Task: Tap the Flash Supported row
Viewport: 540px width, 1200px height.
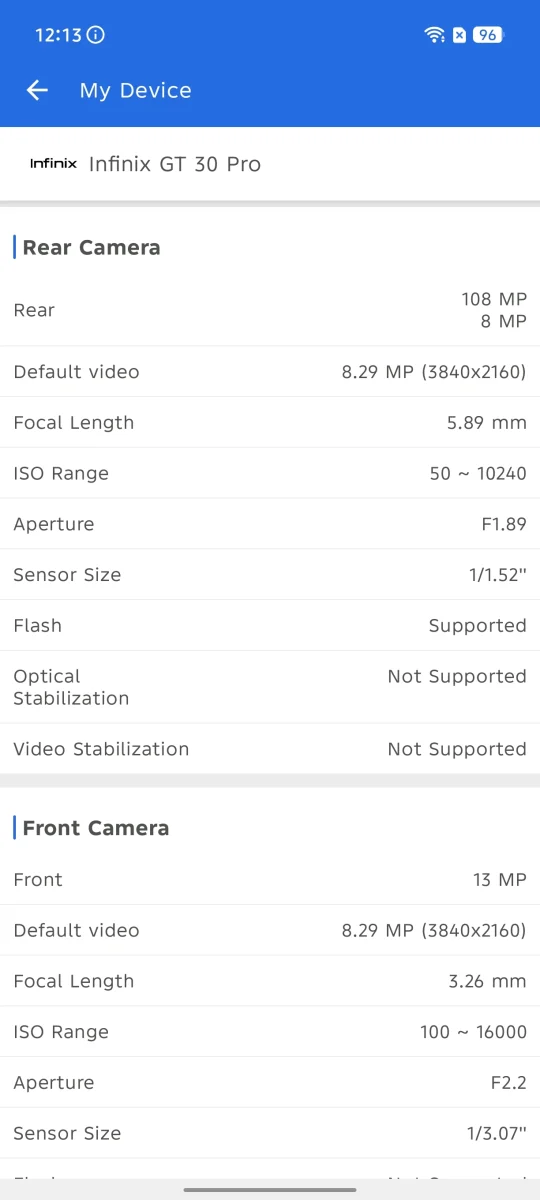Action: (270, 626)
